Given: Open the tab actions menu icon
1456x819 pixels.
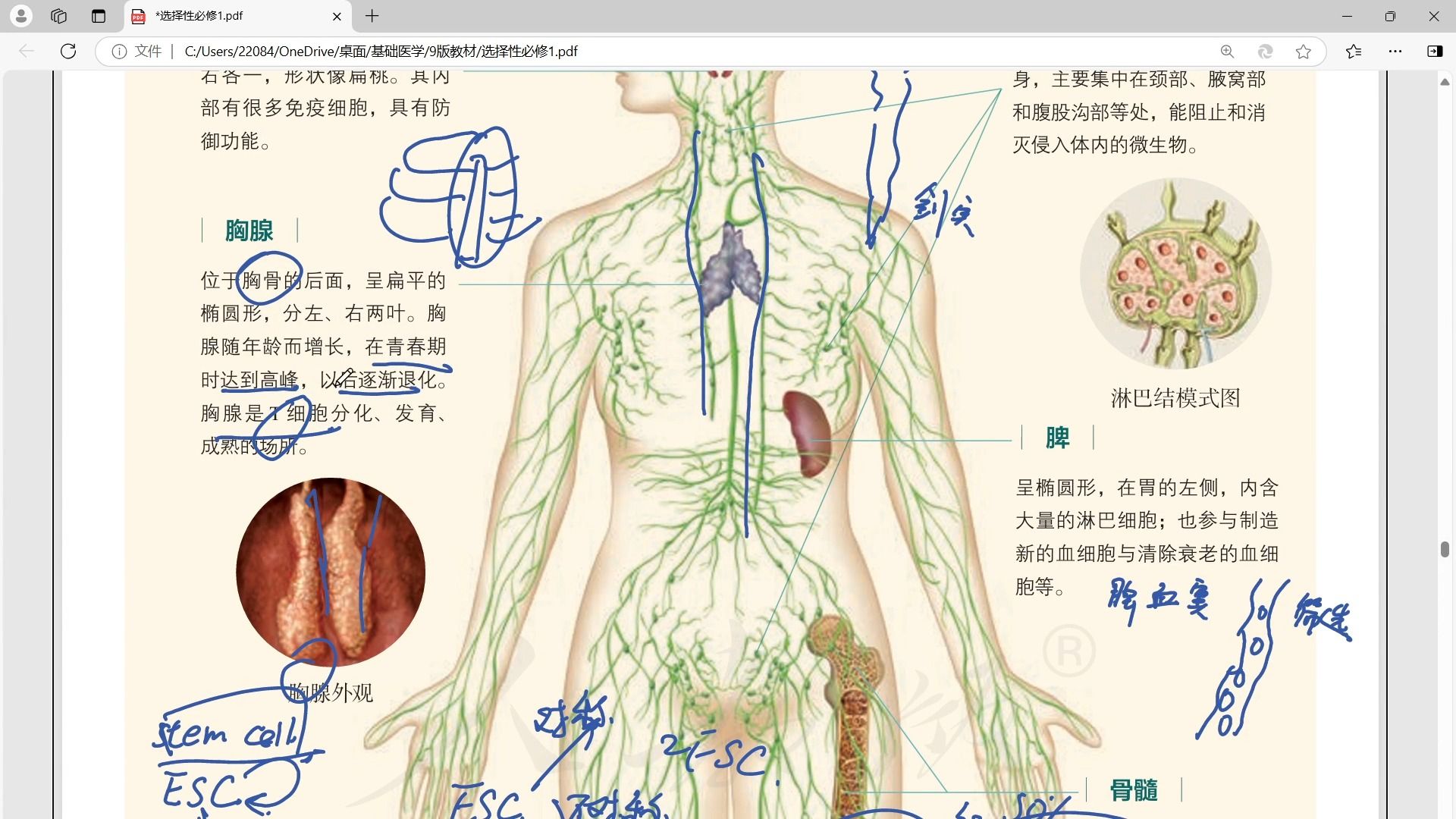Looking at the screenshot, I should [99, 16].
